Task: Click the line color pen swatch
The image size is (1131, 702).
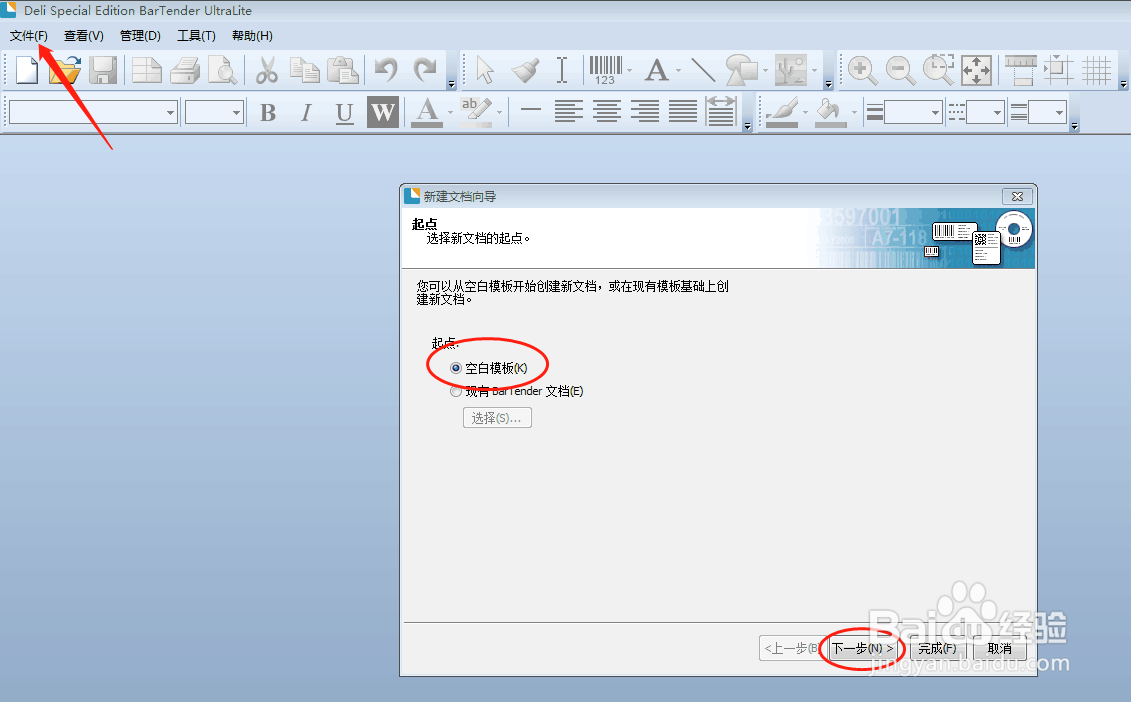Action: (782, 112)
